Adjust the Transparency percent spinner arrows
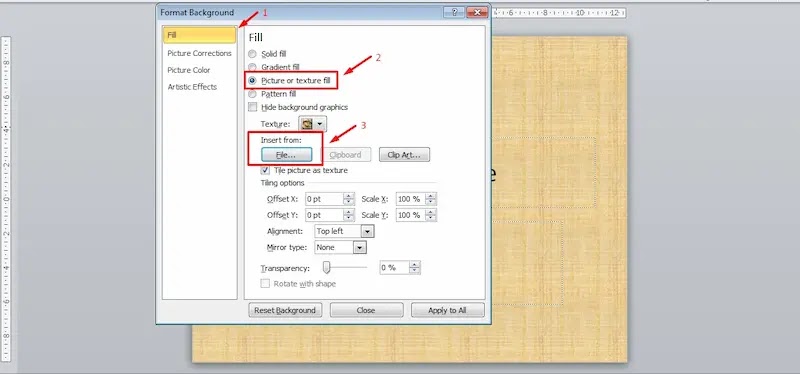The image size is (800, 374). pyautogui.click(x=415, y=268)
